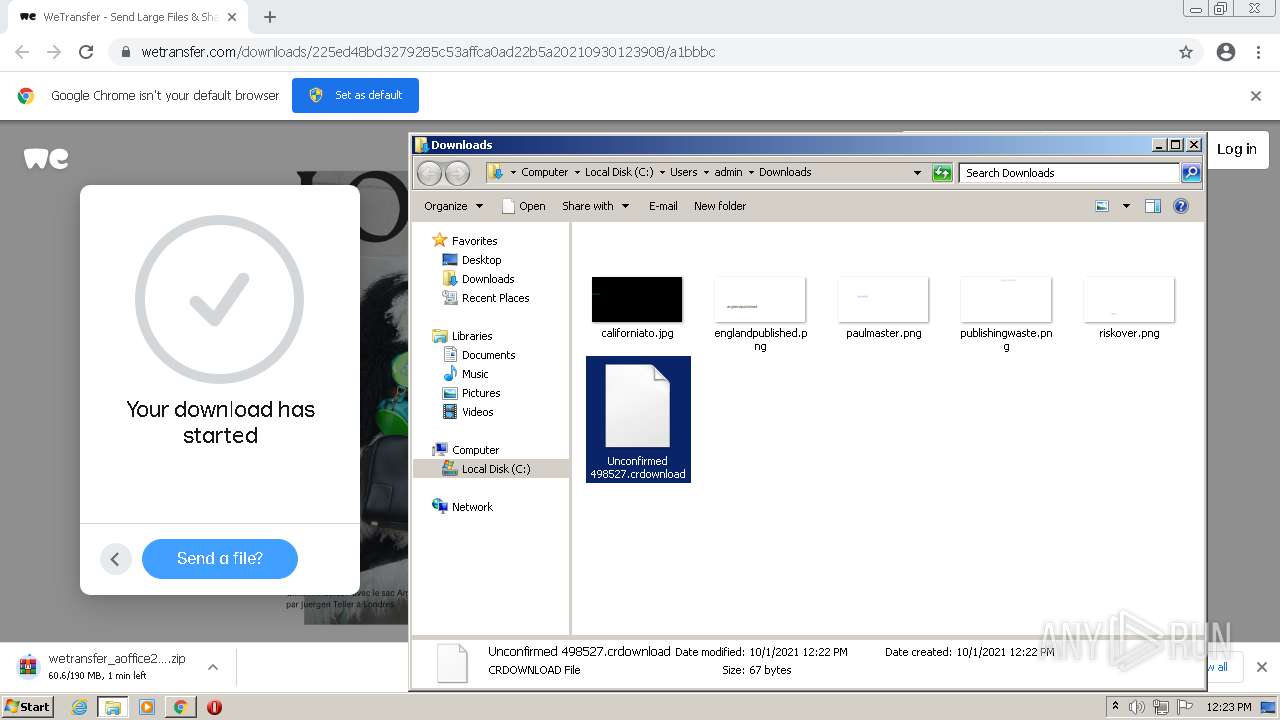Screen dimensions: 1280x720
Task: Click the Explorer help question icon
Action: pos(1181,206)
